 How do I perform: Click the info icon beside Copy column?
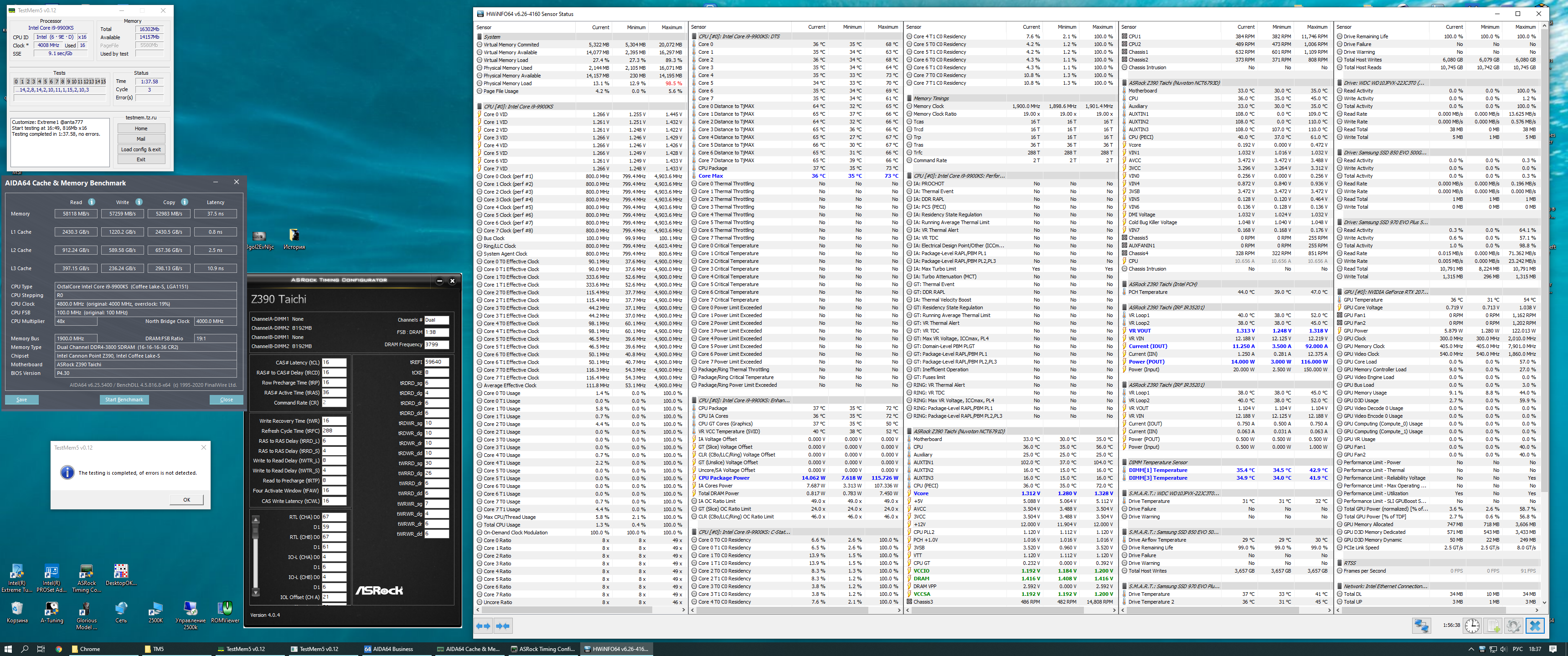(x=185, y=202)
